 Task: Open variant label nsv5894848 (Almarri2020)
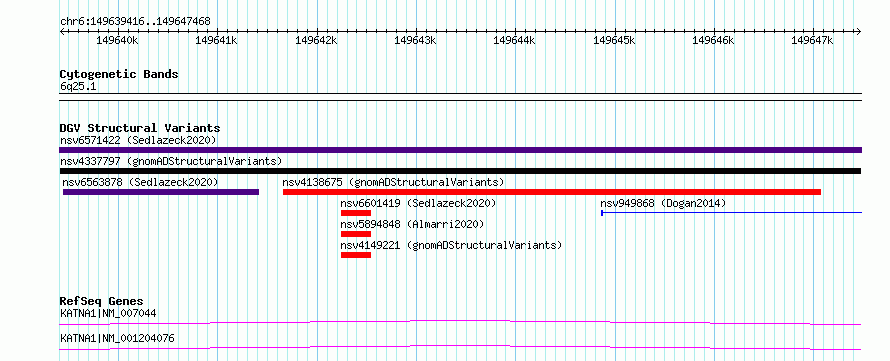tap(412, 224)
